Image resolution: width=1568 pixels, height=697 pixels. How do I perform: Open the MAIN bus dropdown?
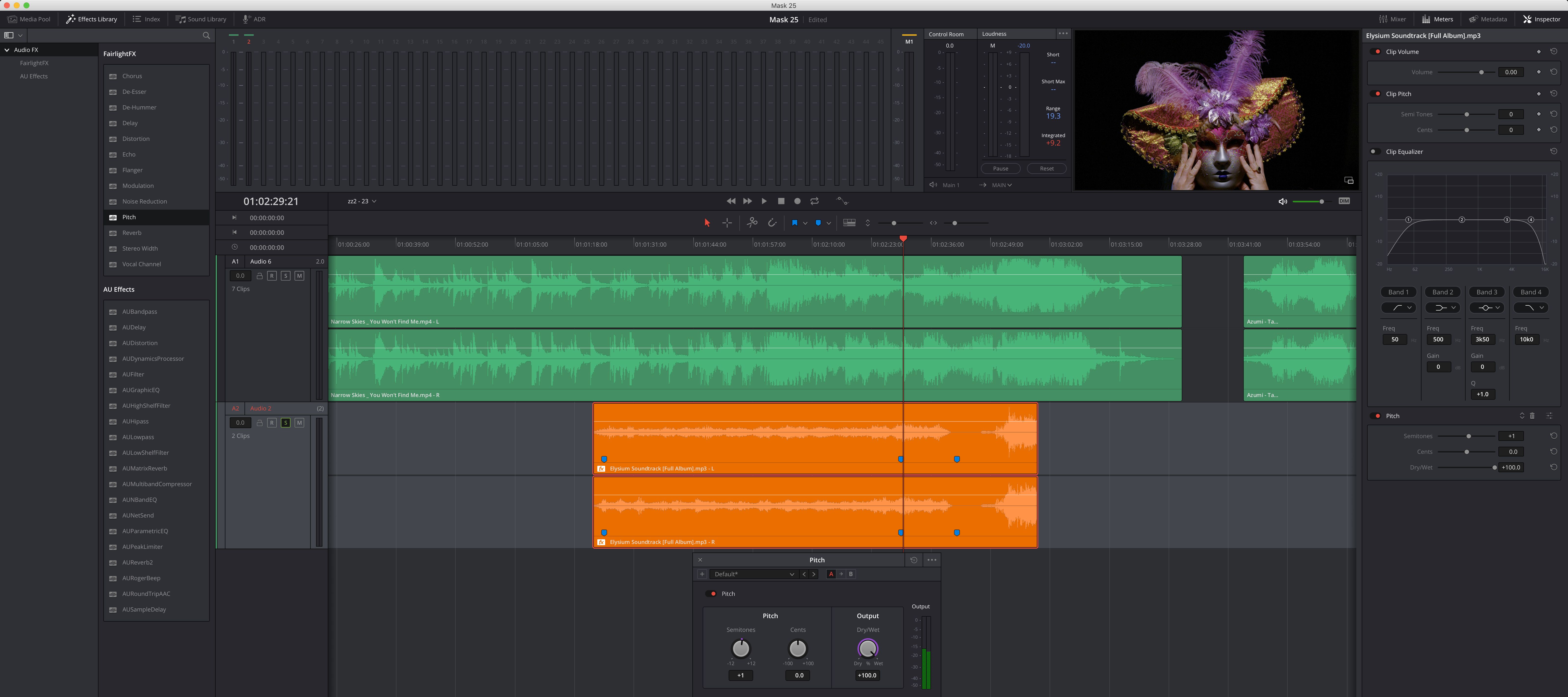coord(1001,185)
